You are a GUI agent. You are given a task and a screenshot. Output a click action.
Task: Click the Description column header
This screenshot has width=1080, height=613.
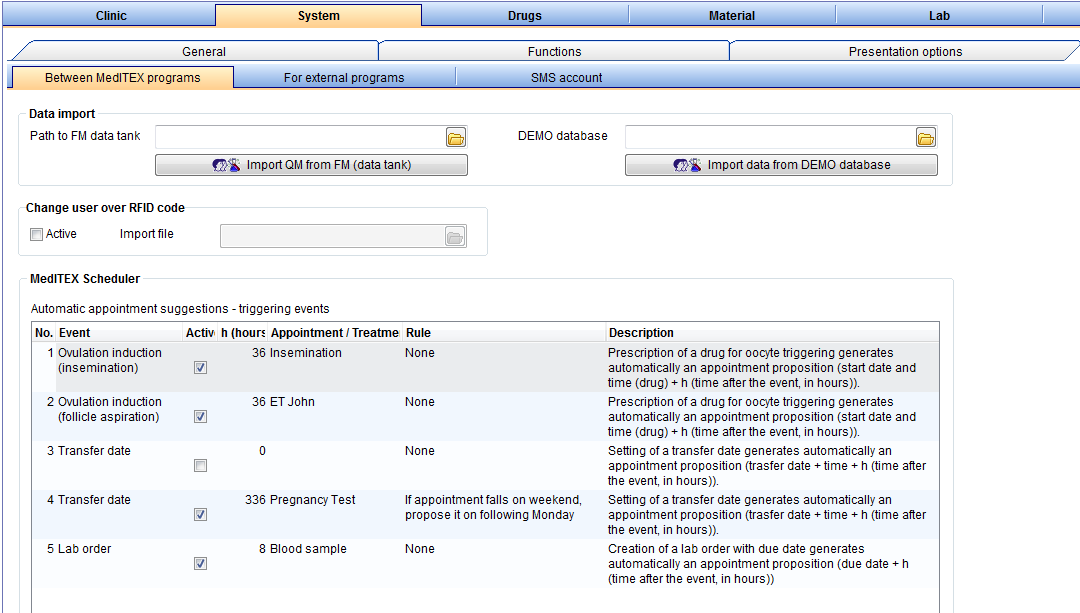click(x=771, y=333)
